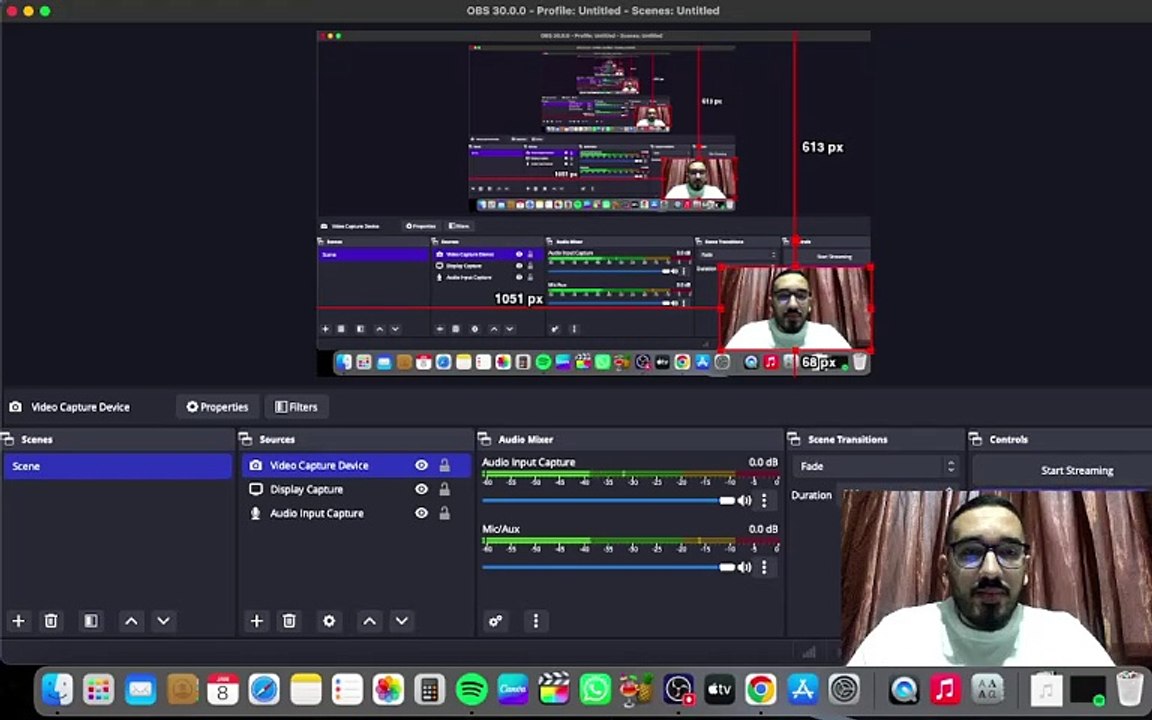This screenshot has height=720, width=1152.
Task: Mute the Audio Input Capture speaker icon
Action: click(744, 500)
